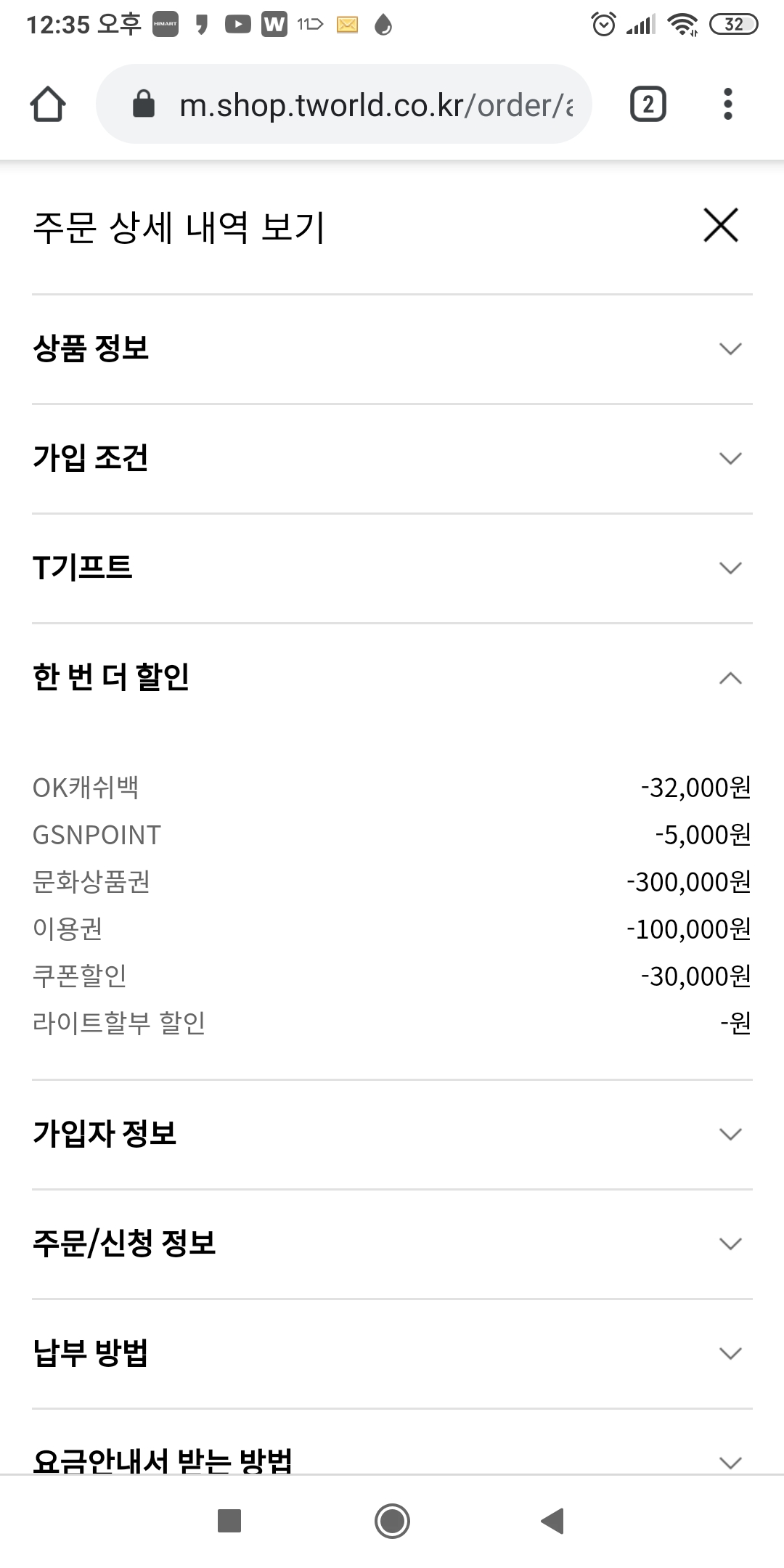Tap the alarm icon in status bar
This screenshot has height=1568, width=784.
click(603, 25)
